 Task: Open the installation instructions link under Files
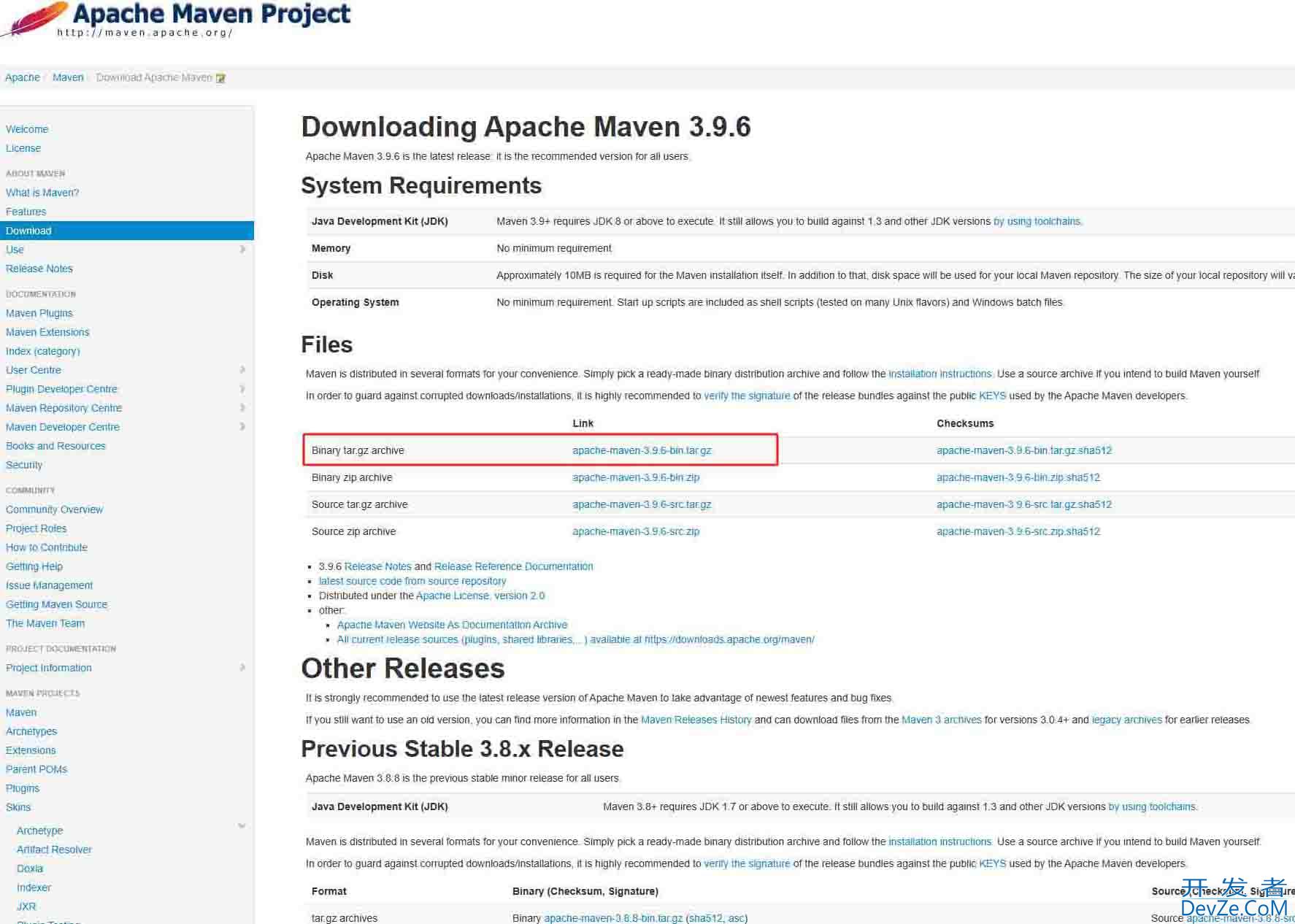pos(939,374)
